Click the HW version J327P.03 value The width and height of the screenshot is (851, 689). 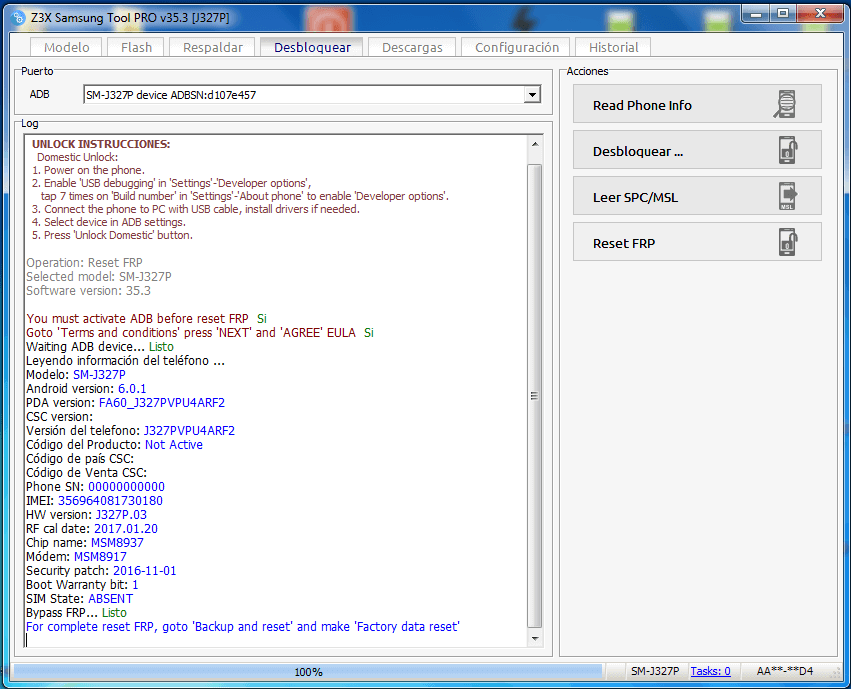click(121, 514)
